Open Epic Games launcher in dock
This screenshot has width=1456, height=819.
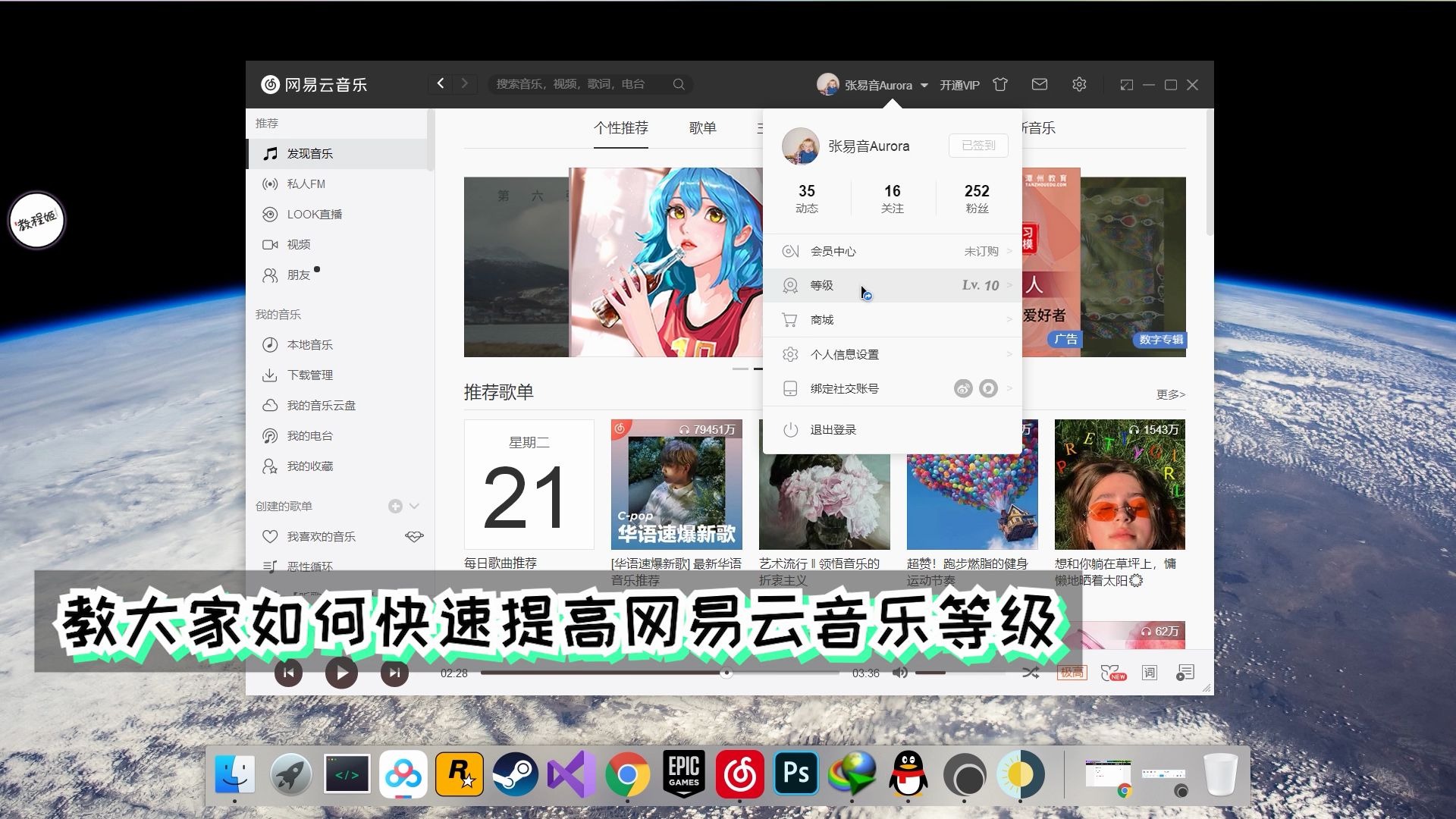click(x=684, y=774)
